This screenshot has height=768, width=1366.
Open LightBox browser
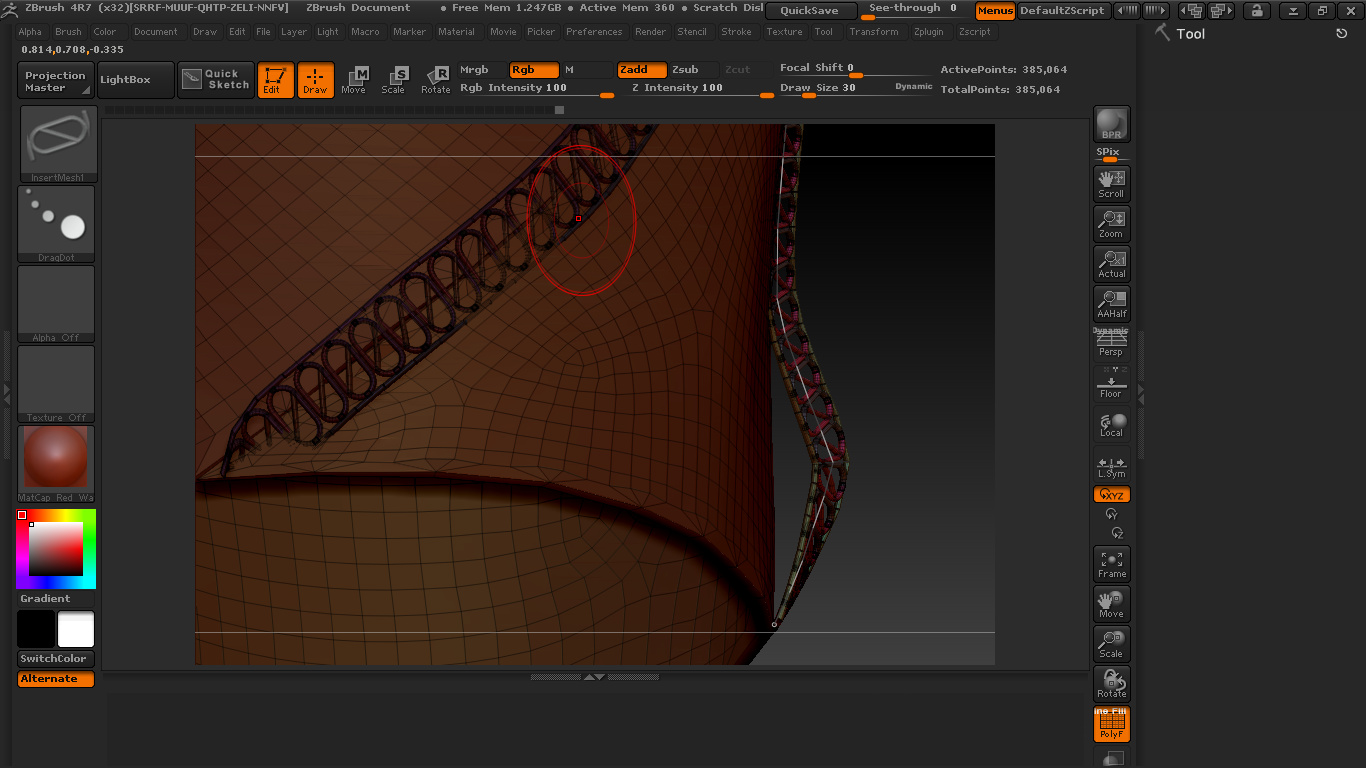click(136, 80)
